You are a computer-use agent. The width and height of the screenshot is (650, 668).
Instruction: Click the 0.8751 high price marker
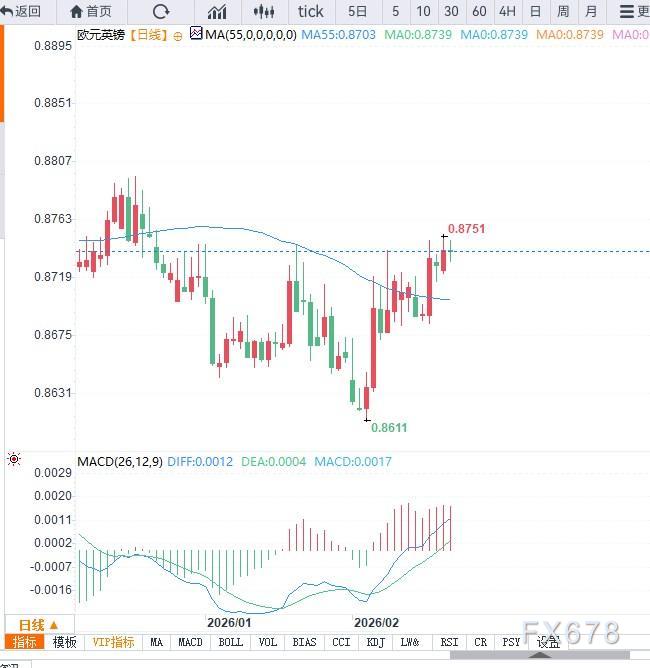click(466, 229)
